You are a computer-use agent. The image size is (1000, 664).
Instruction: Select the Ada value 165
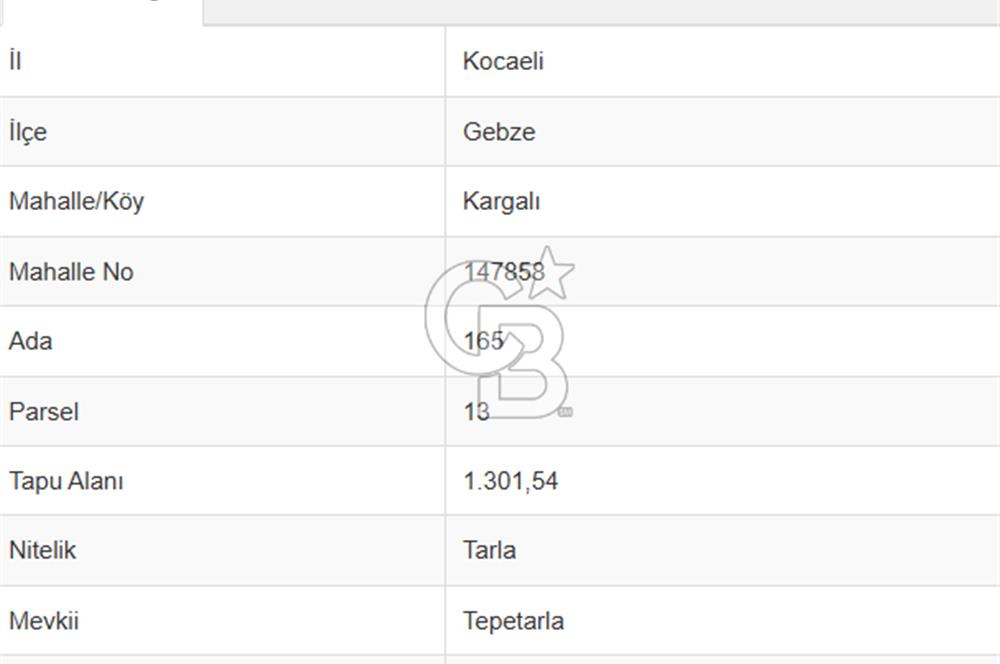pos(483,341)
